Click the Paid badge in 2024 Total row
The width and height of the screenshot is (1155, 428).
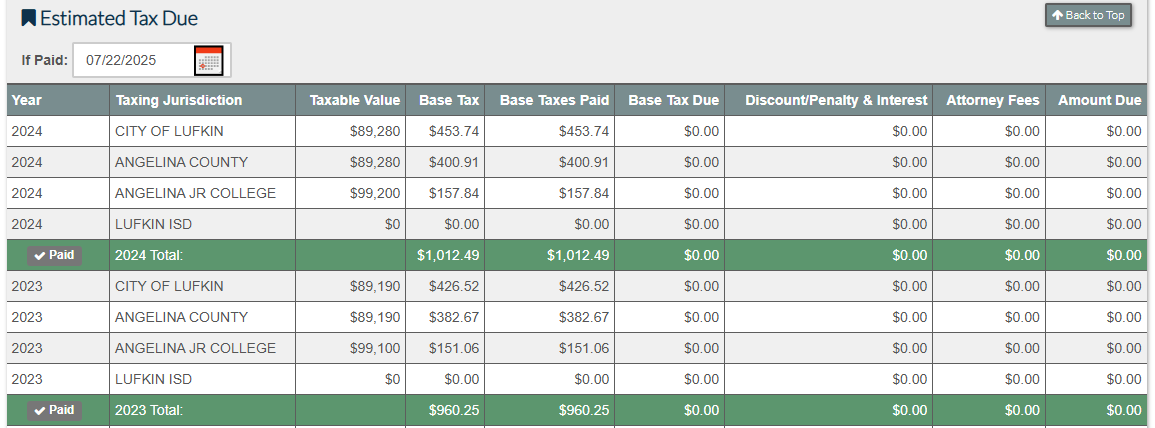54,255
